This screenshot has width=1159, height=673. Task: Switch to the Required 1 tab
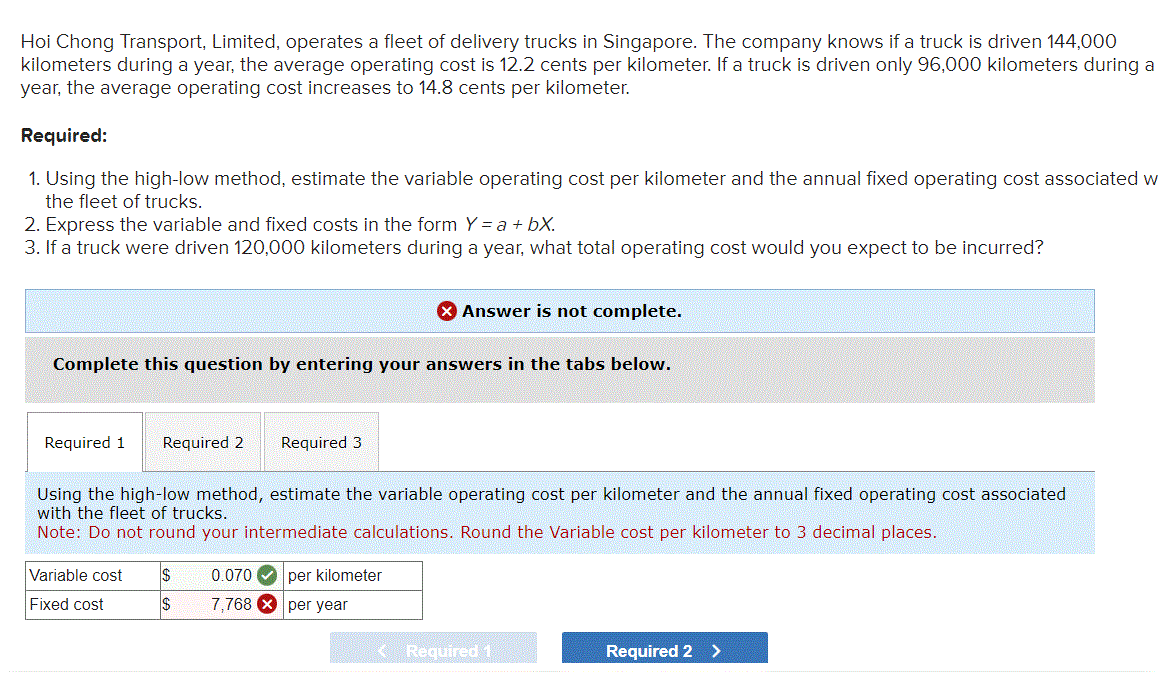(84, 442)
